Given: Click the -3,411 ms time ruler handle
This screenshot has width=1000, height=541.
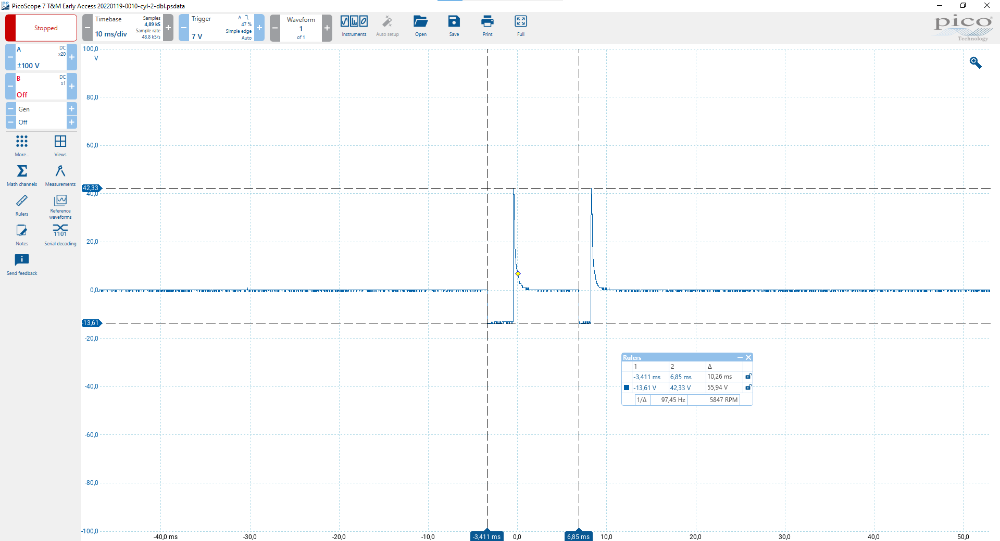Looking at the screenshot, I should point(487,536).
